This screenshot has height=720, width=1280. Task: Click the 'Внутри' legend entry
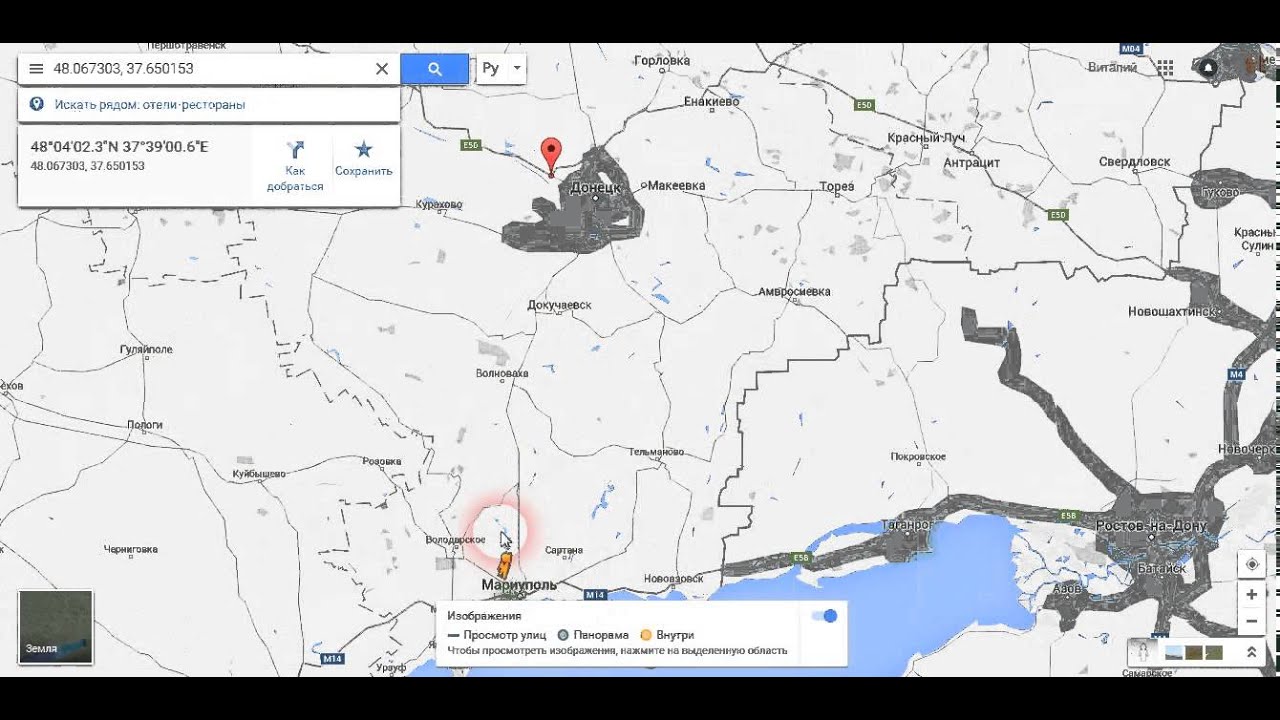point(667,635)
